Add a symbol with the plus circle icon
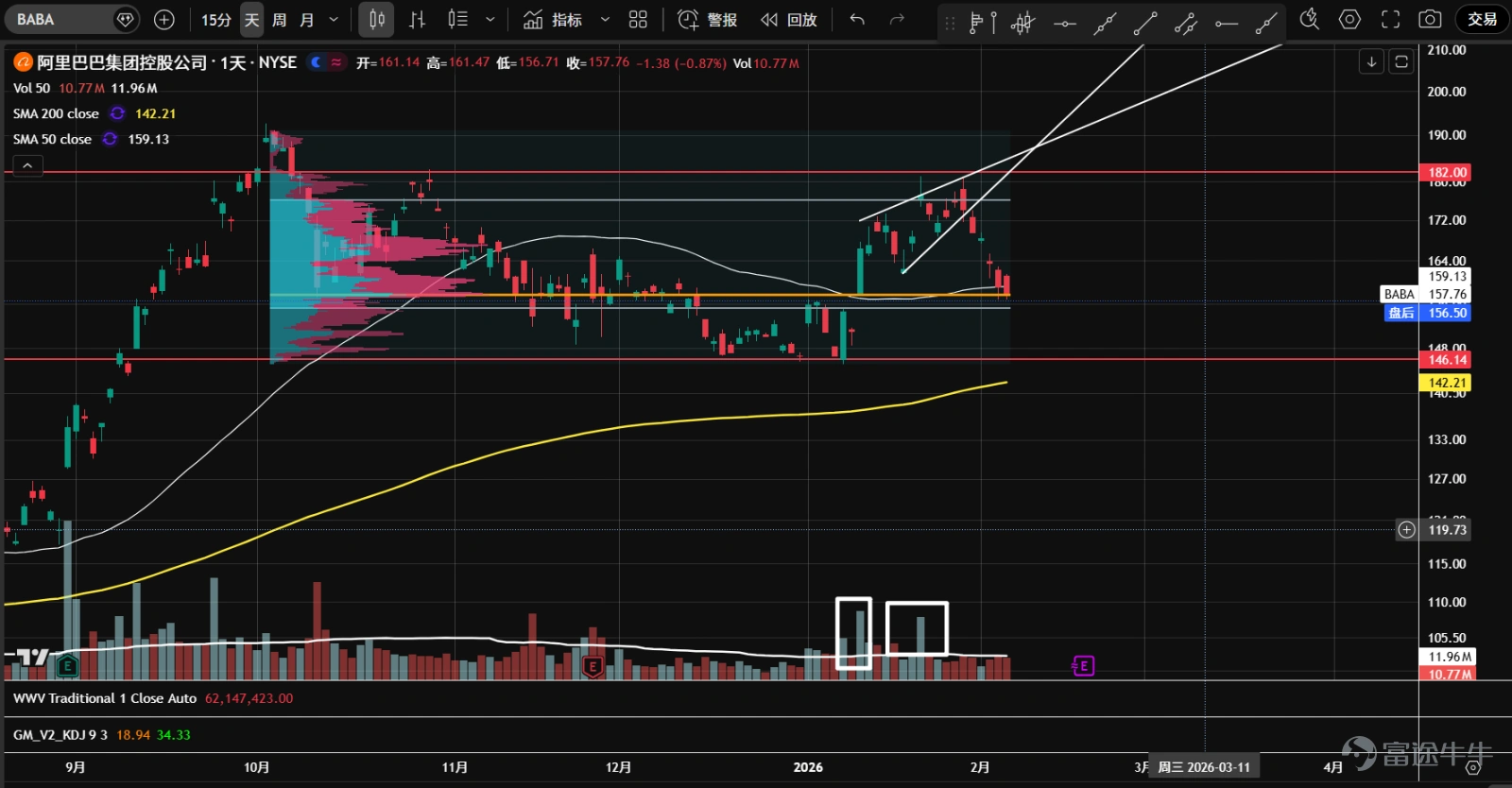1512x788 pixels. (163, 19)
